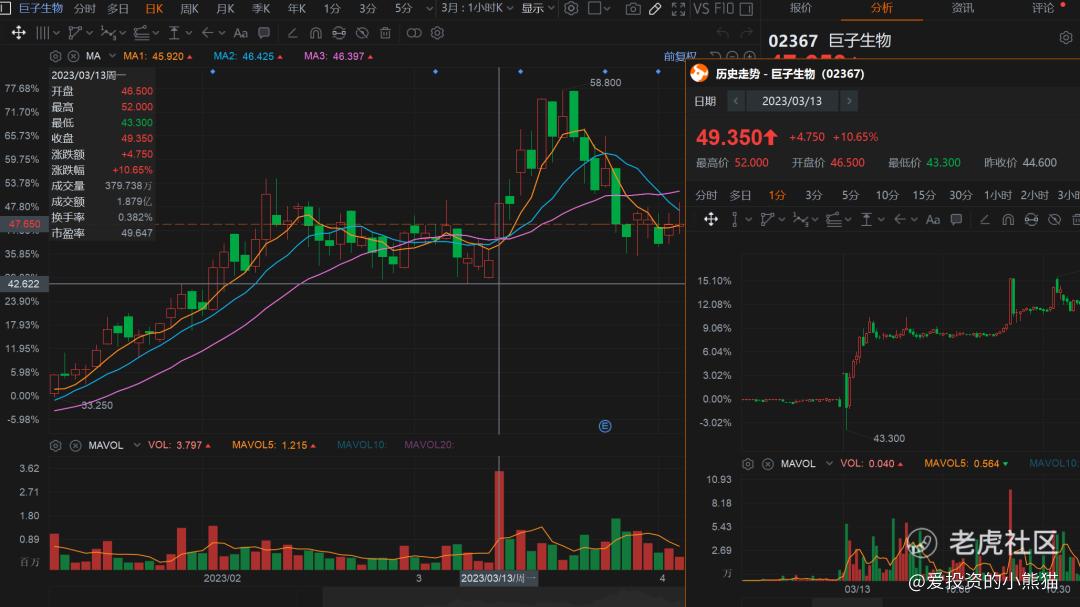1080x607 pixels.
Task: Switch to 多日 multi-day chart
Action: pos(118,8)
